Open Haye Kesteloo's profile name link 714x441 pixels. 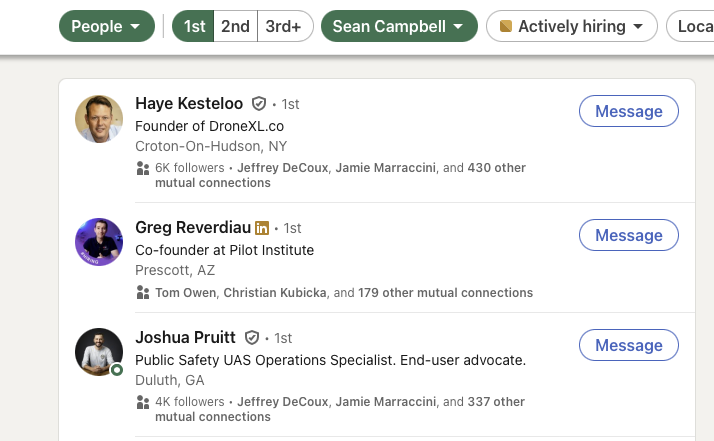(x=189, y=103)
